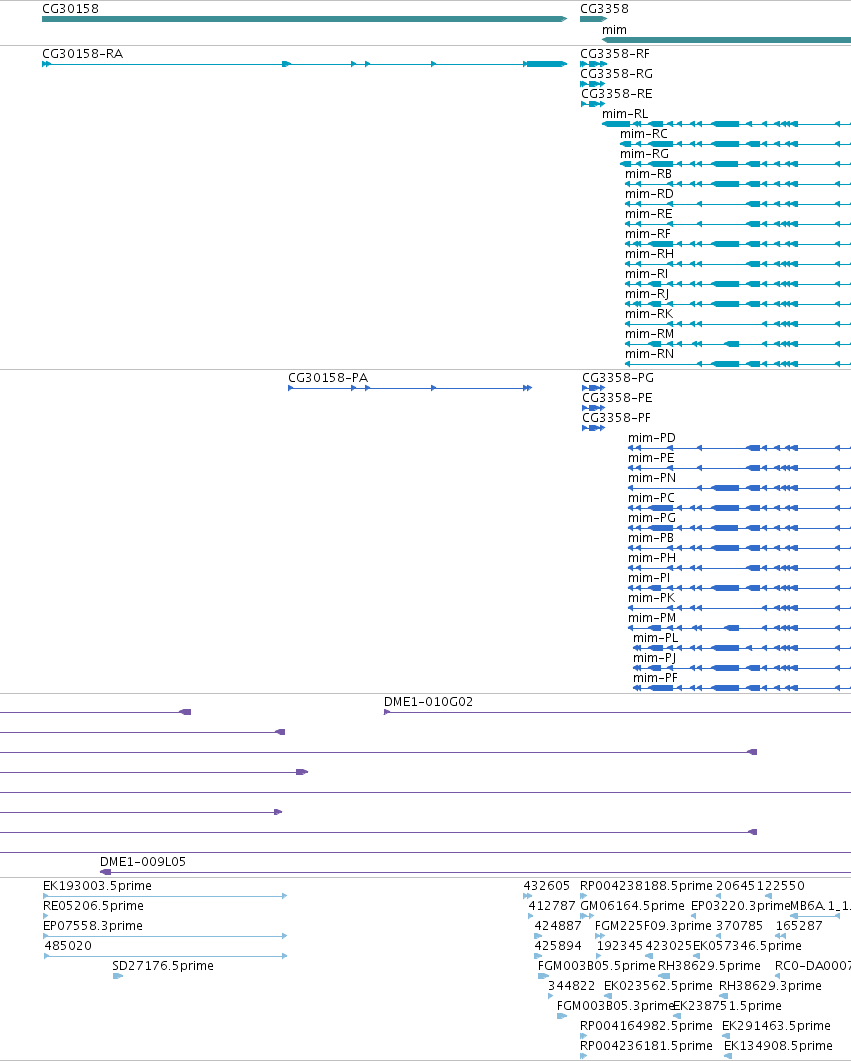Click the GM06164.5prime EST label
Image resolution: width=851 pixels, height=1061 pixels.
(632, 906)
